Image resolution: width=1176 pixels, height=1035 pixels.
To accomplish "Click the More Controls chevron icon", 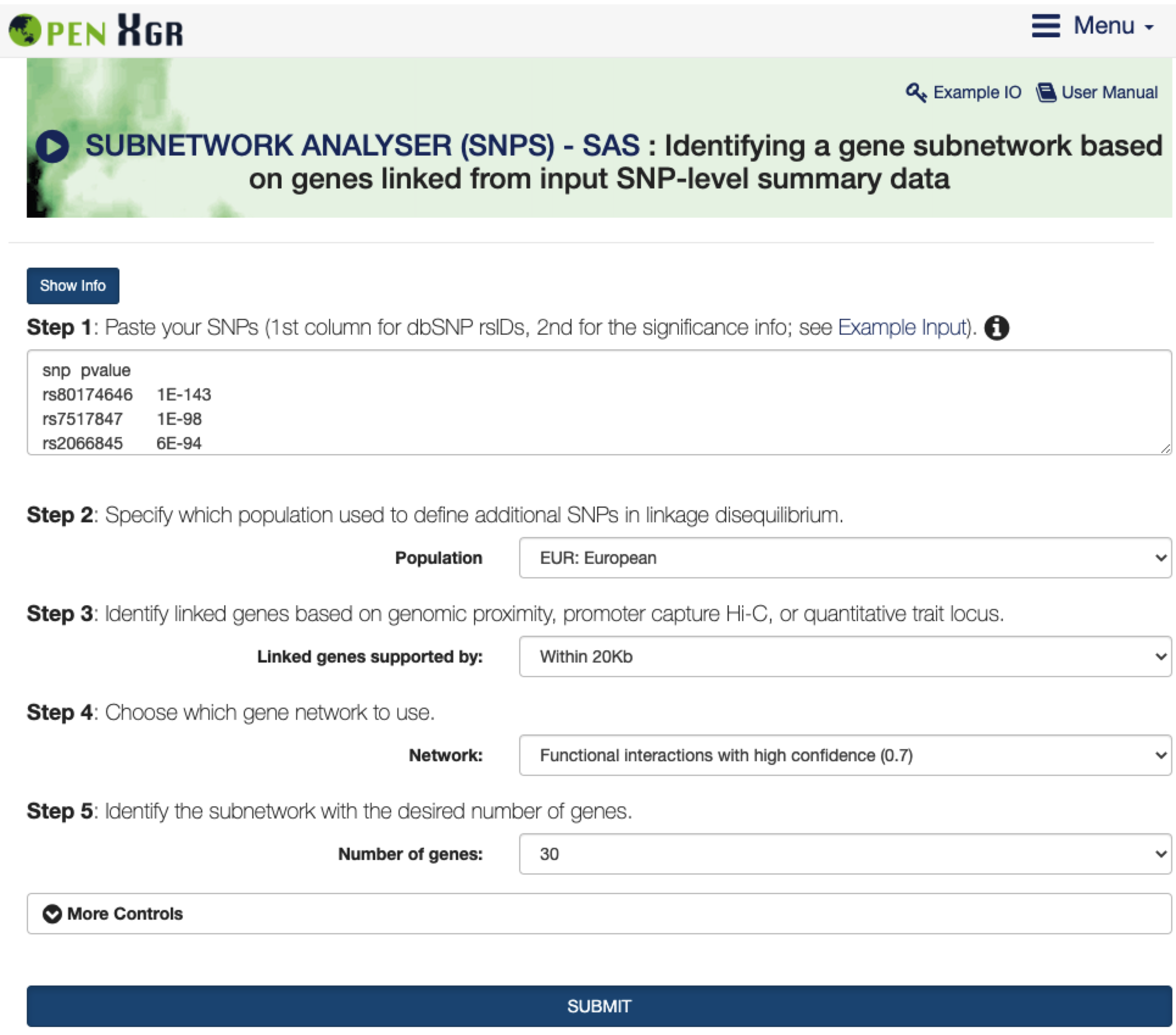I will [52, 914].
